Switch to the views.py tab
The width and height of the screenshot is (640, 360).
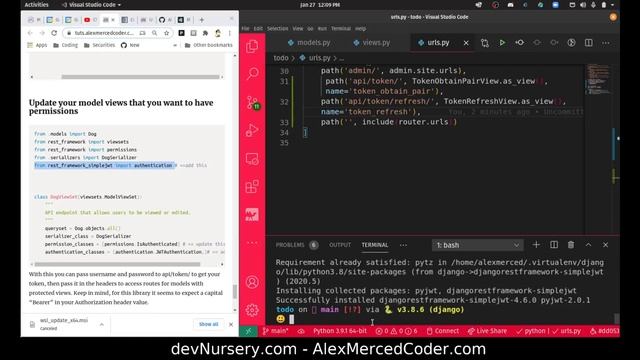[x=372, y=42]
